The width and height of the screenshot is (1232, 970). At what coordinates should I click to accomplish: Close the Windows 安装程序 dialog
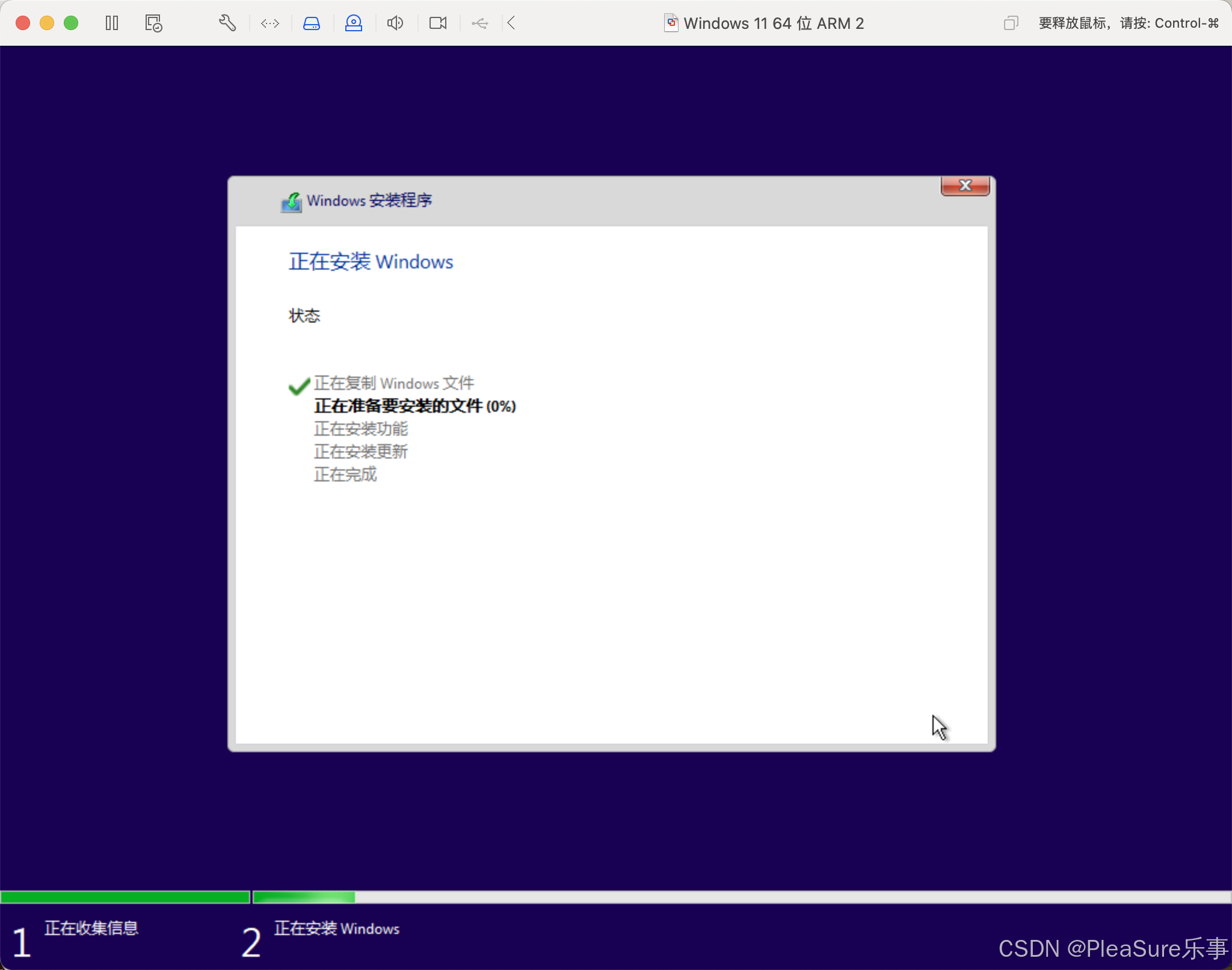[x=965, y=186]
